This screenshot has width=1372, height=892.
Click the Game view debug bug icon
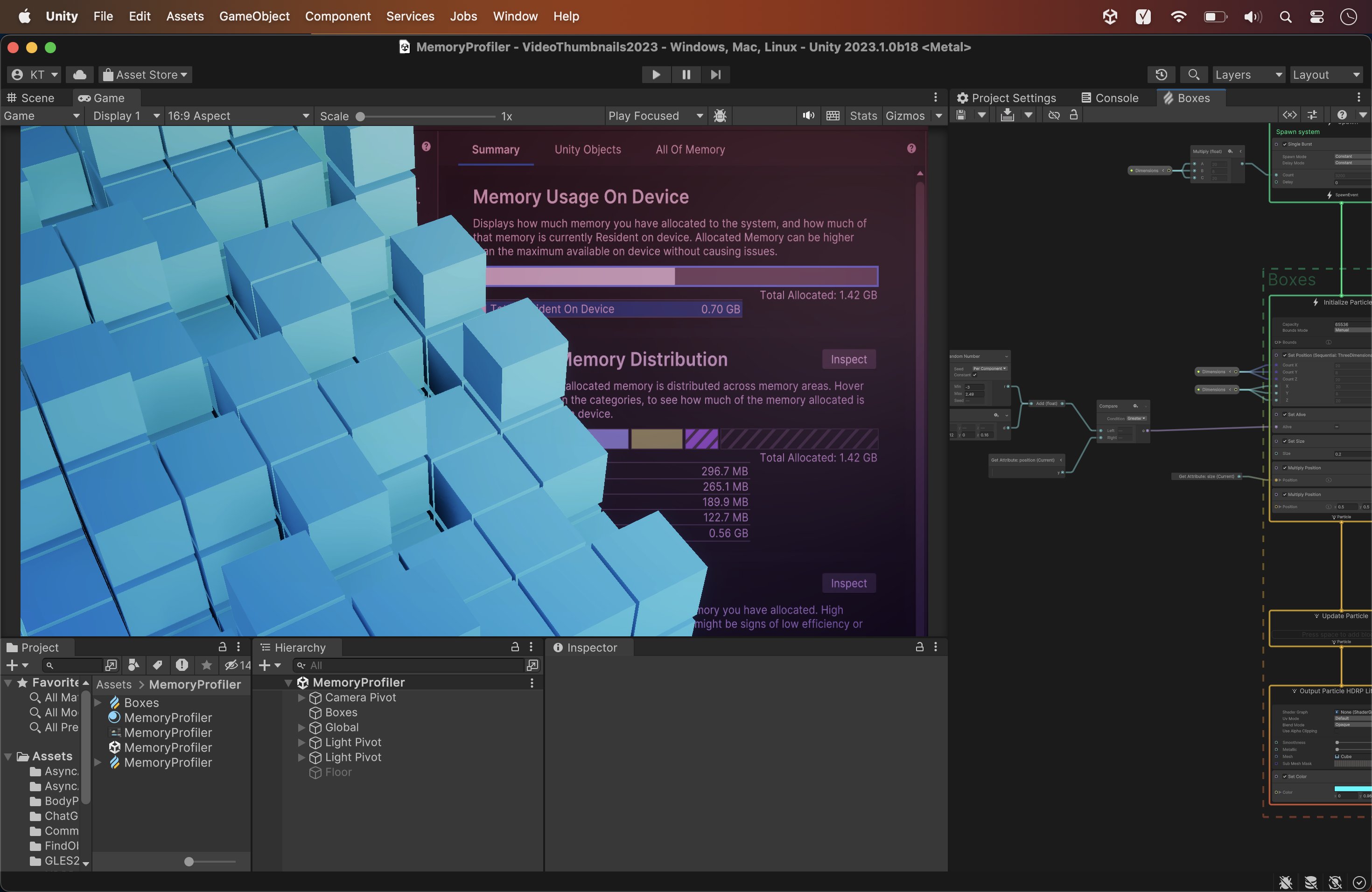pyautogui.click(x=720, y=116)
